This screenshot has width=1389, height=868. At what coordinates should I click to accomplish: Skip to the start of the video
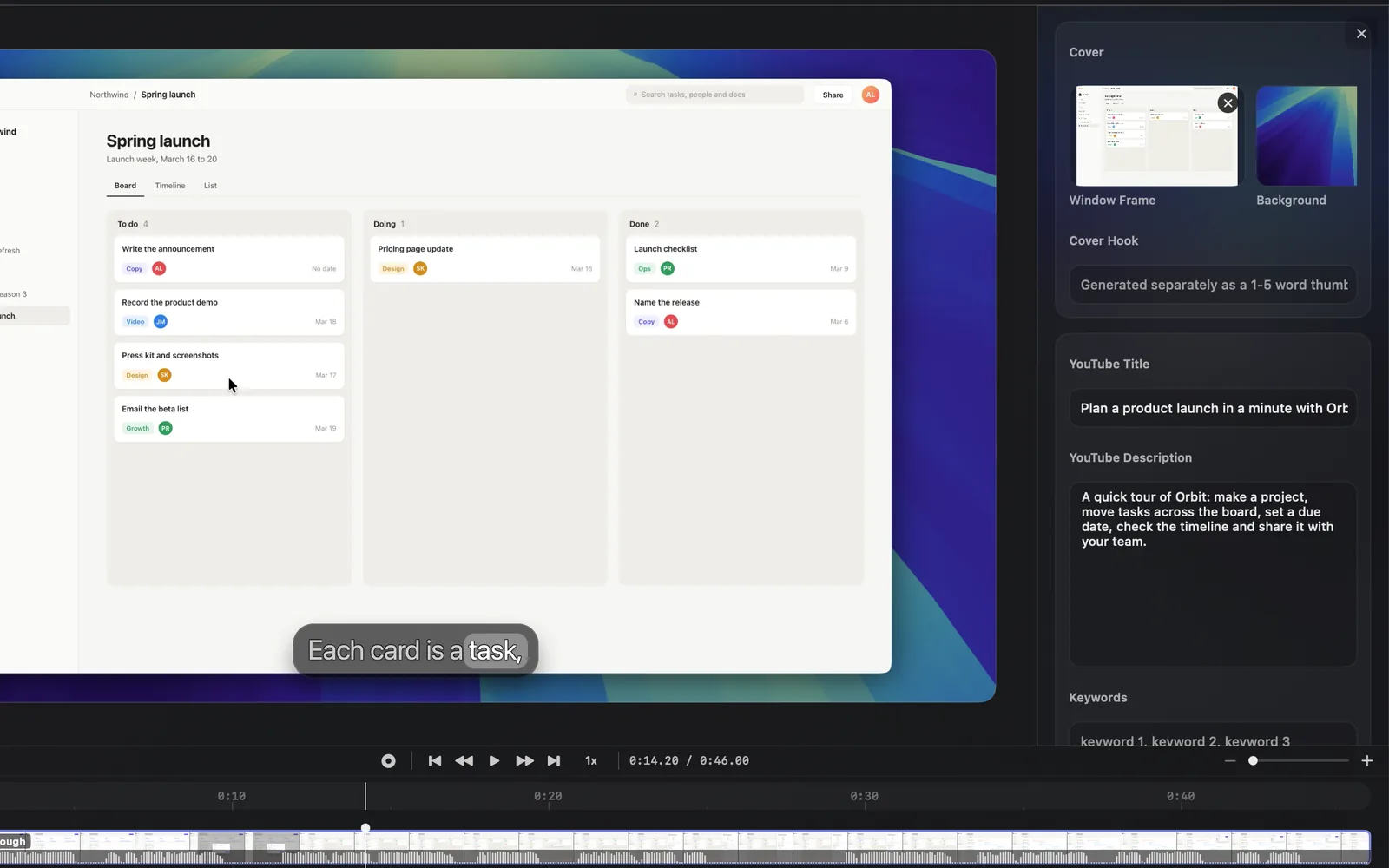click(x=435, y=761)
